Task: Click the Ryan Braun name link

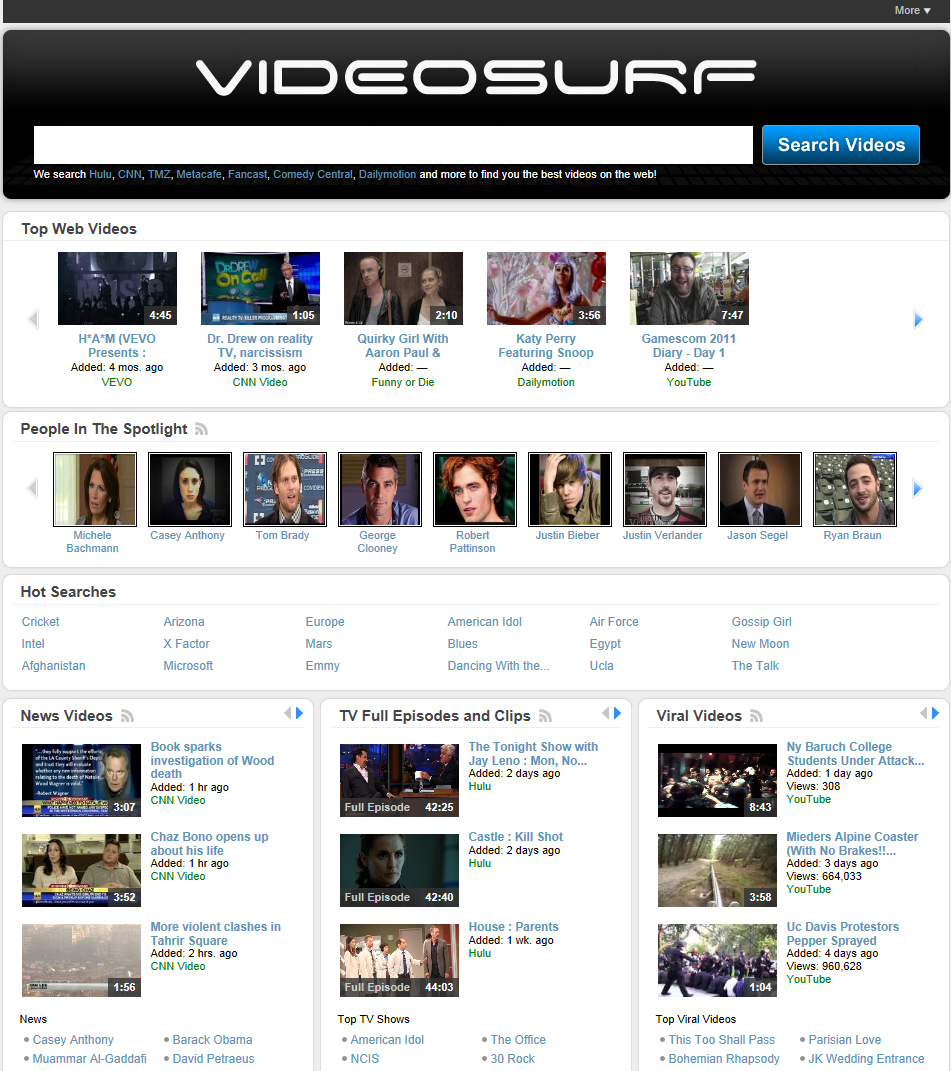Action: tap(852, 536)
